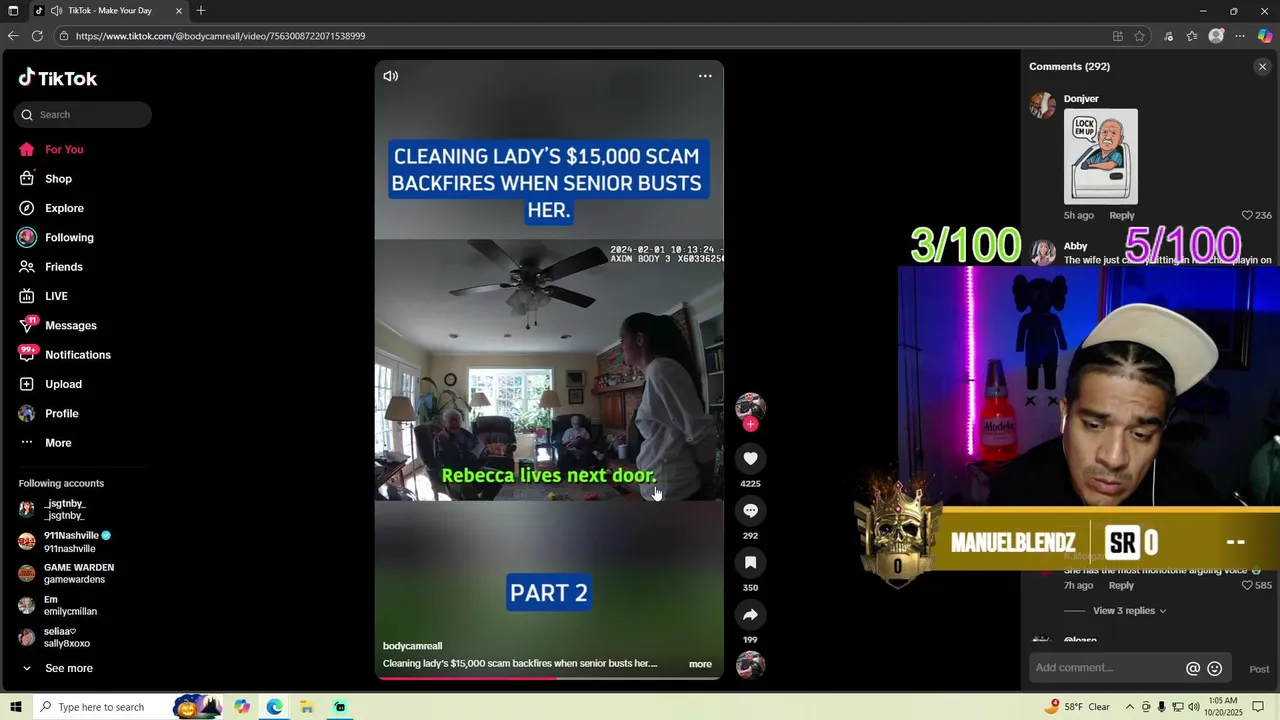Open the Windows Start menu
Viewport: 1280px width, 720px height.
[x=15, y=707]
